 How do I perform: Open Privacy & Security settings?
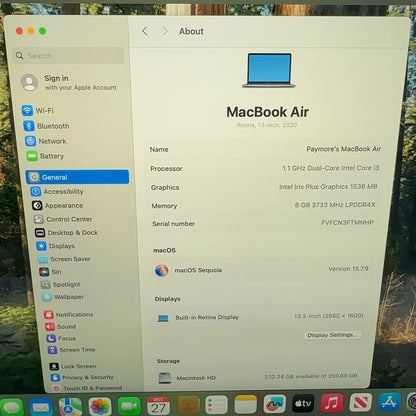(82, 377)
